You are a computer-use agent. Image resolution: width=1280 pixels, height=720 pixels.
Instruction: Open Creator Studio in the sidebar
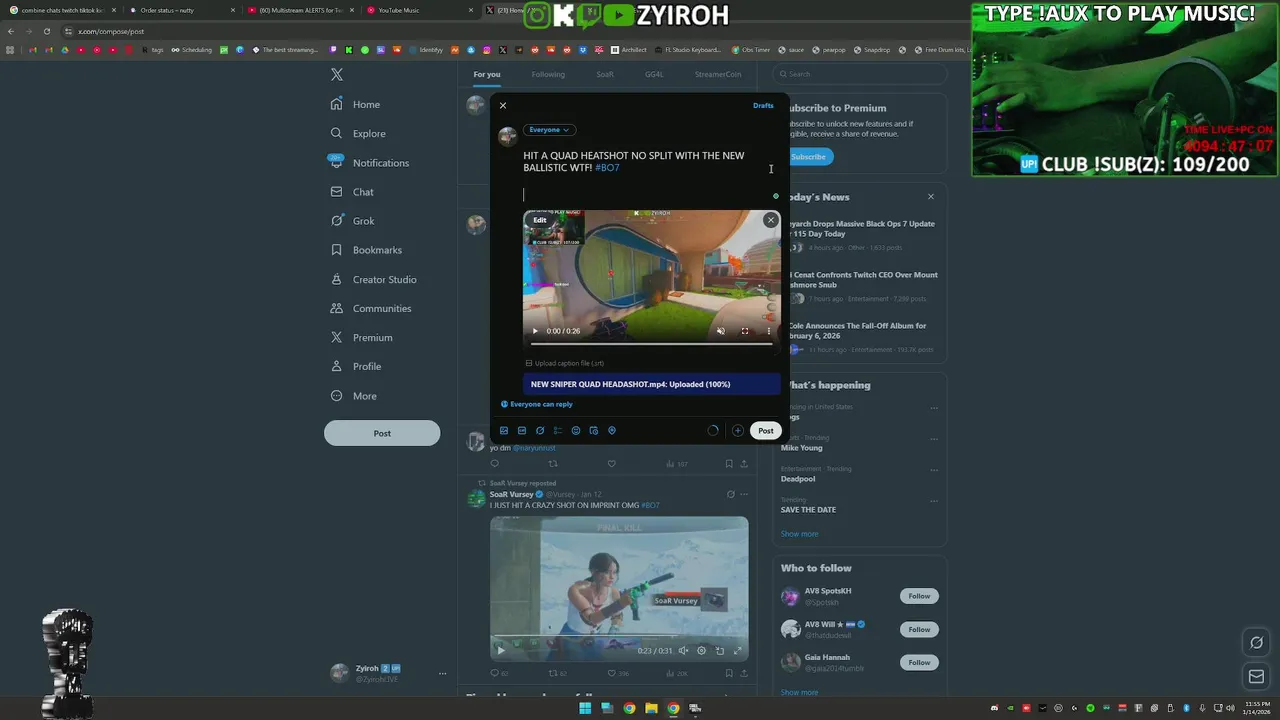click(373, 279)
